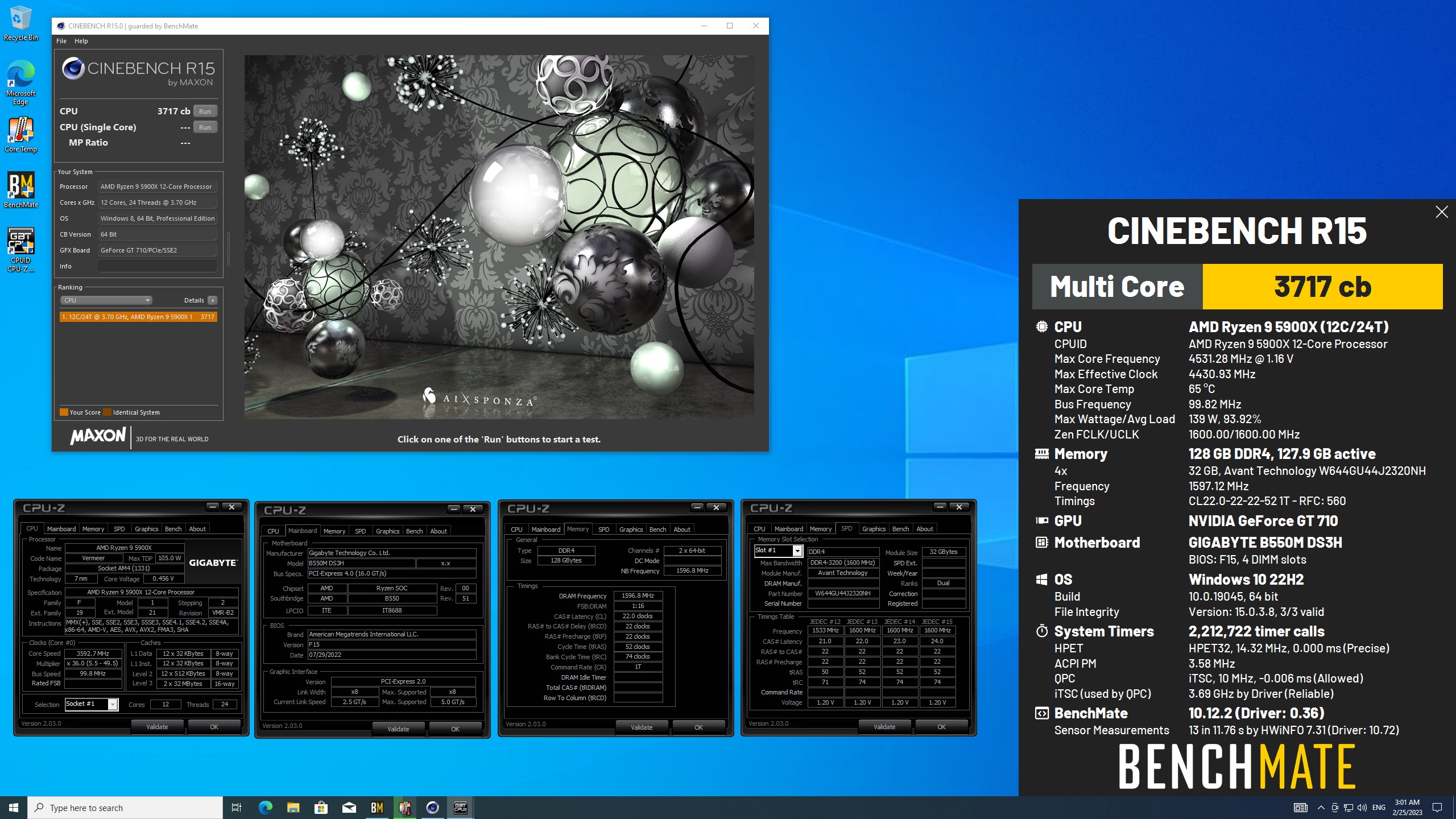Open File Explorer from the taskbar
This screenshot has width=1456, height=819.
pos(293,808)
